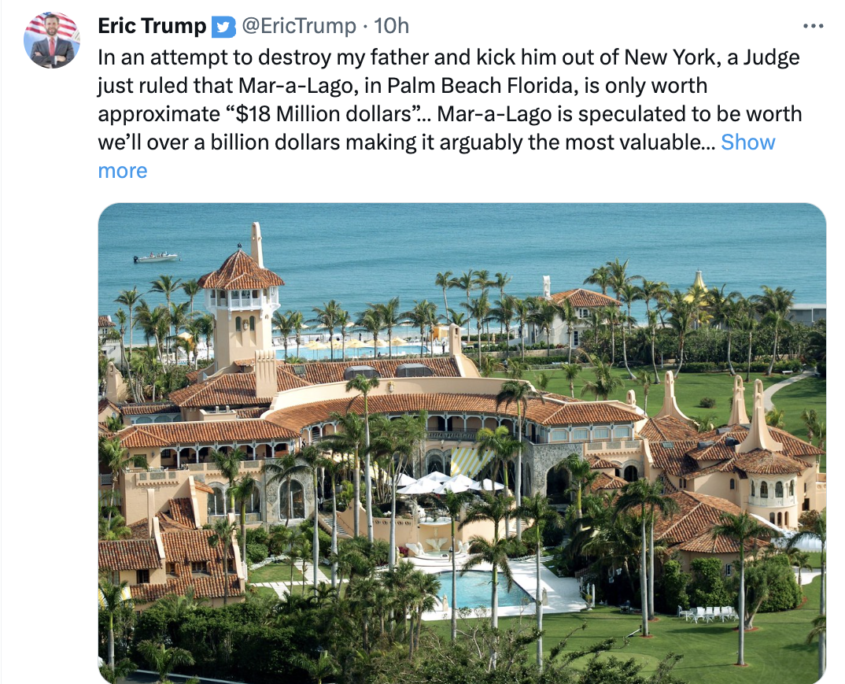
Task: Expand the tweet with Show more
Action: 747,142
